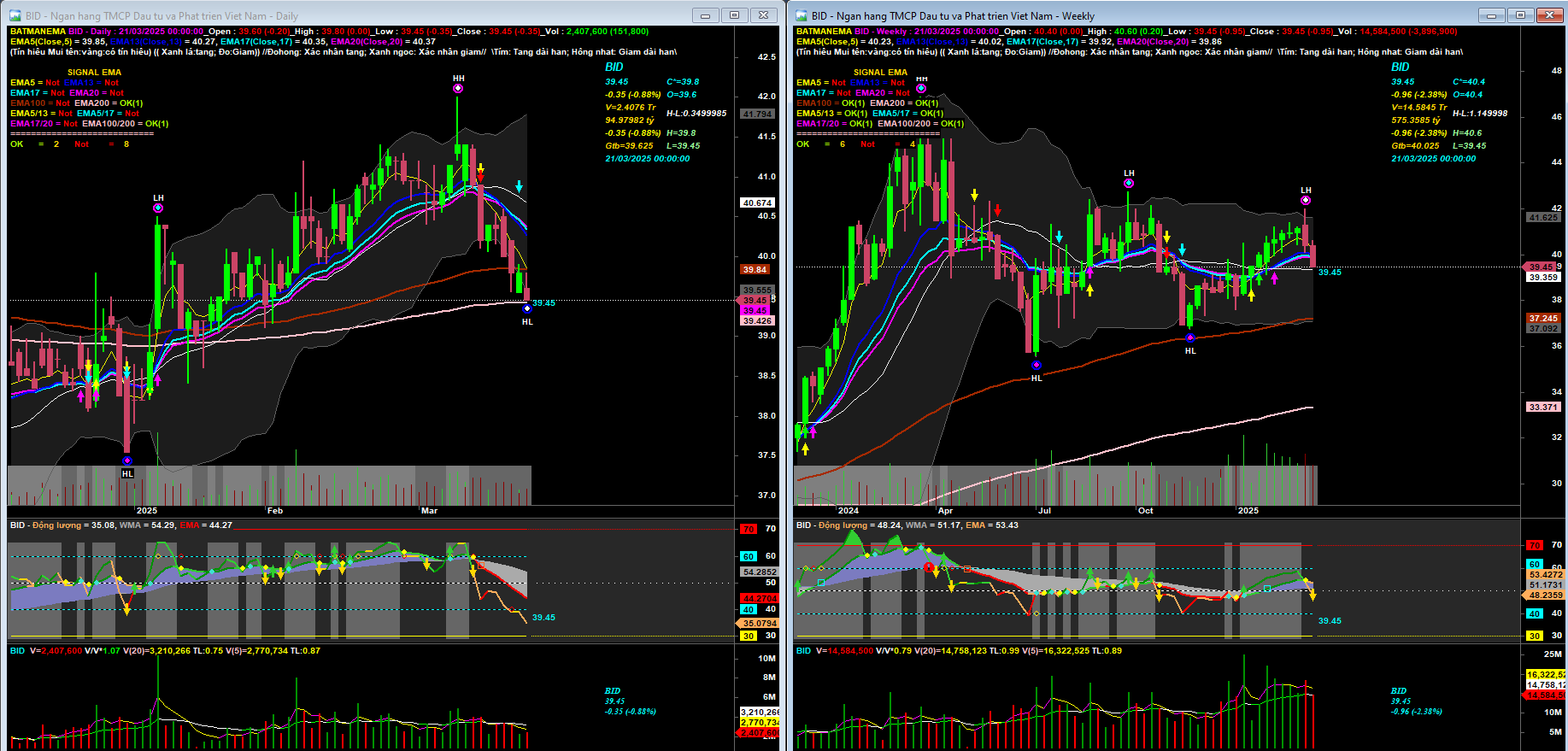Click the C*=39.8 value in Daily info block
Viewport: 1568px width, 751px height.
tap(683, 82)
